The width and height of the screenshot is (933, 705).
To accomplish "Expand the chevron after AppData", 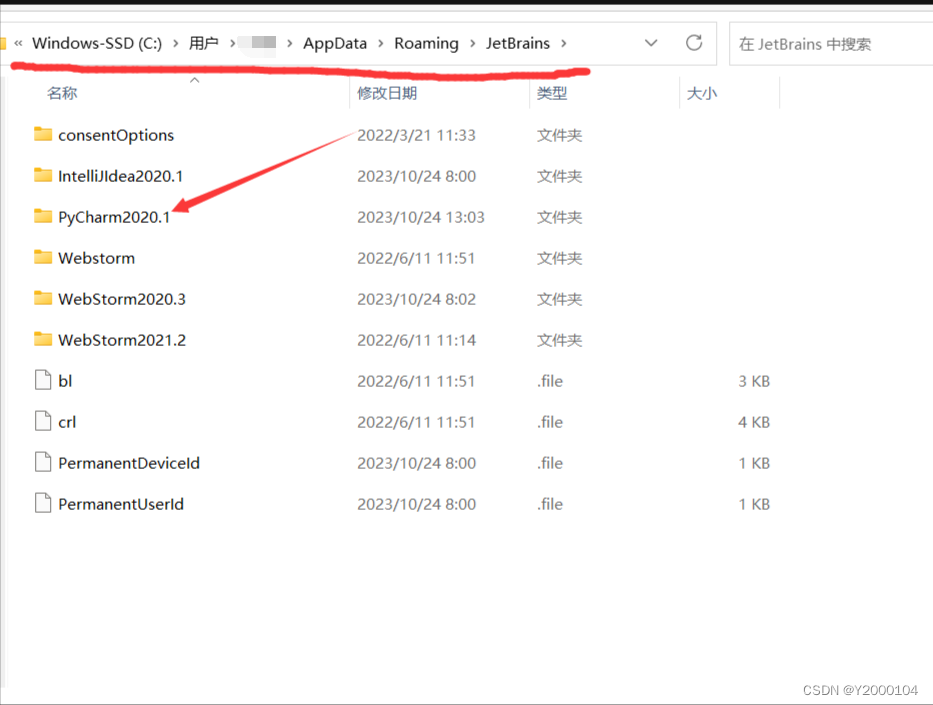I will (x=381, y=43).
